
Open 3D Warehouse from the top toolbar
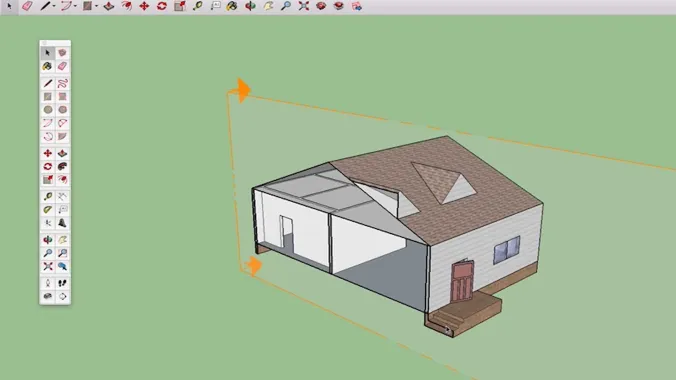321,6
